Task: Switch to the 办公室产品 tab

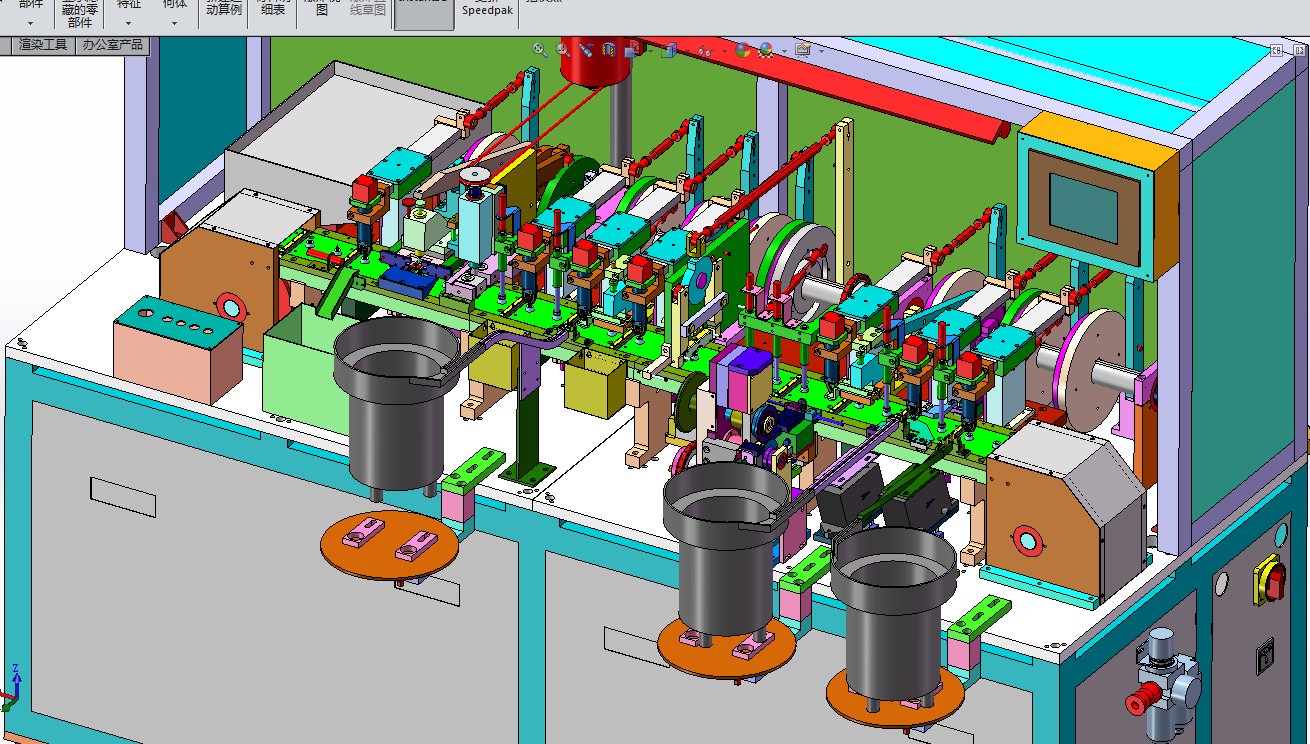Action: tap(113, 45)
